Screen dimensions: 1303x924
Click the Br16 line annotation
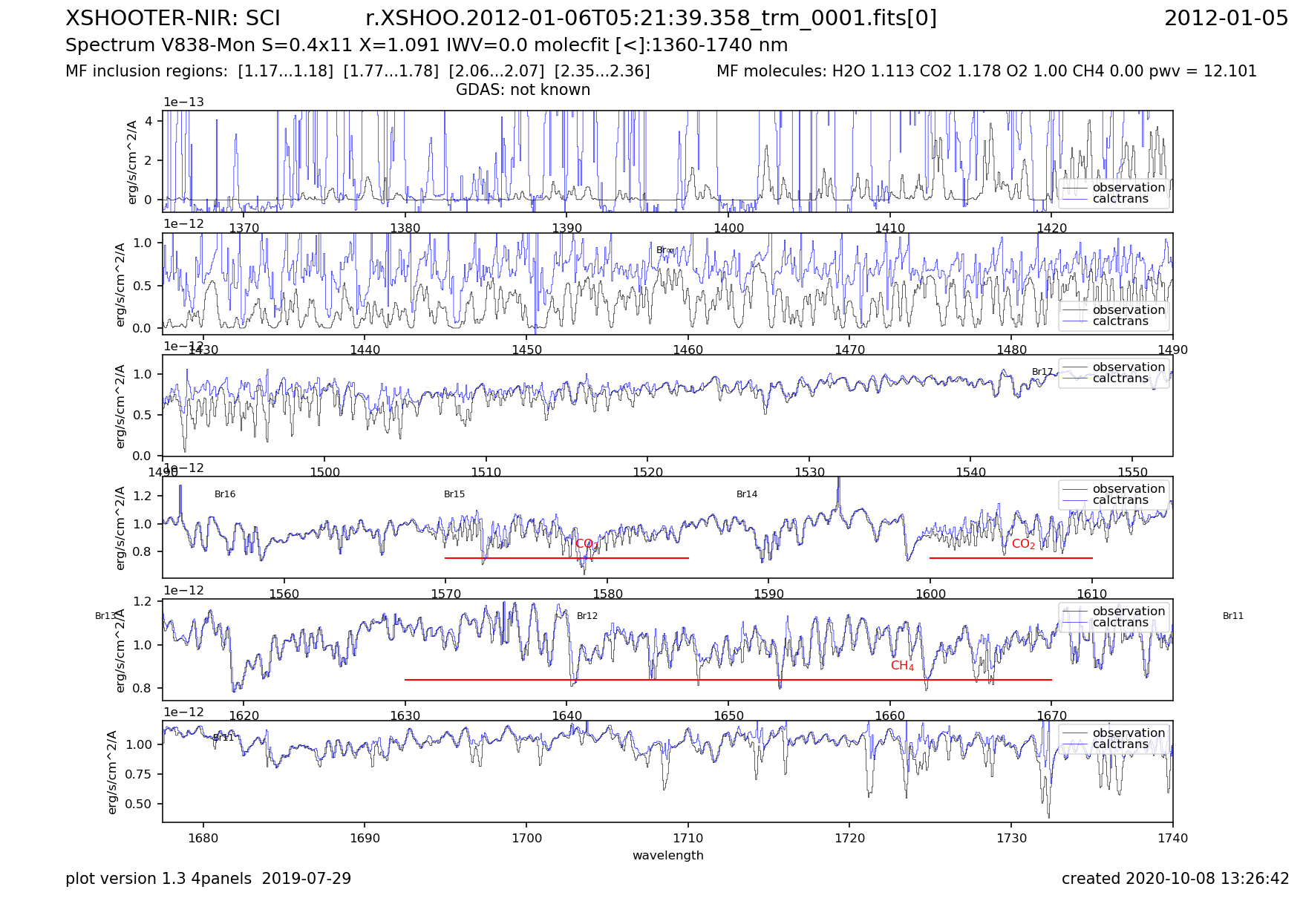225,494
